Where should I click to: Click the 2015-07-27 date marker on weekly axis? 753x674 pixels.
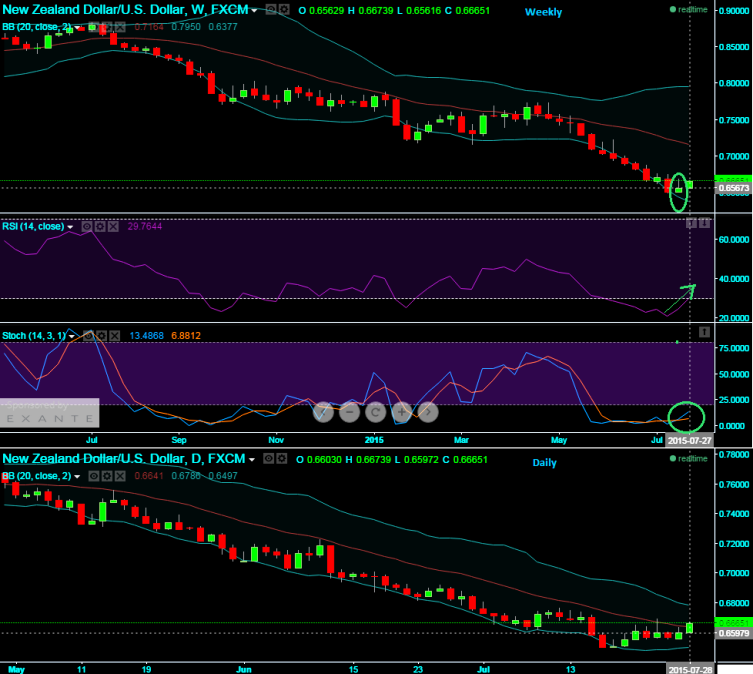[690, 439]
